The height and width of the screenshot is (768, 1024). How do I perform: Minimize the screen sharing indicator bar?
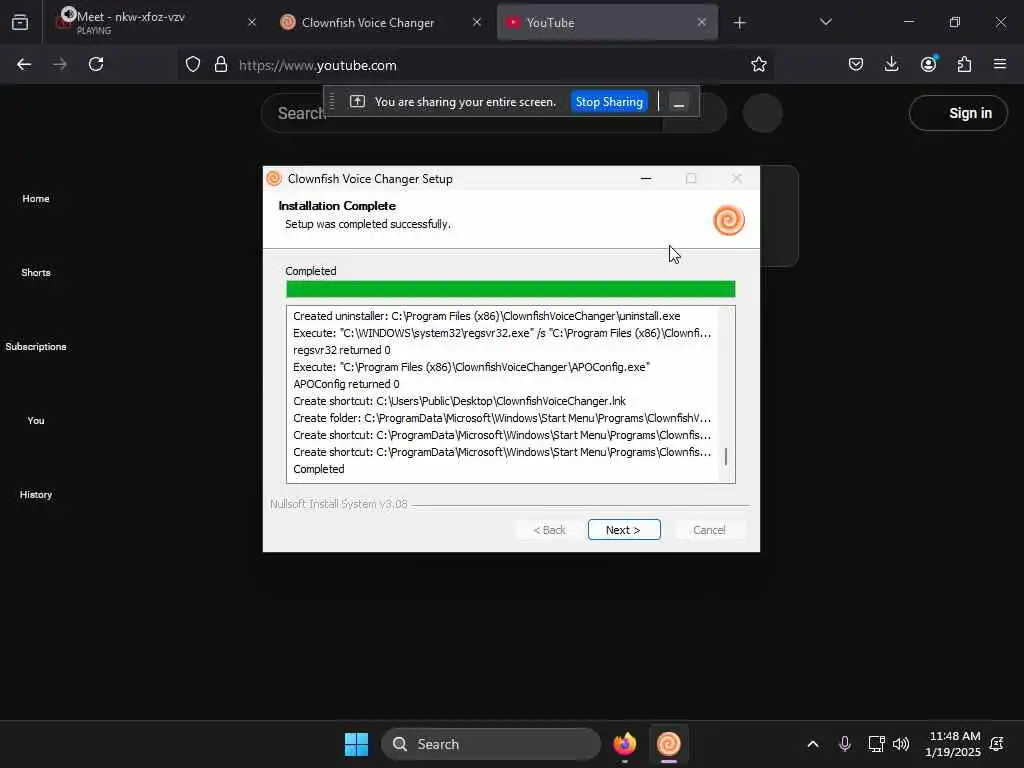(x=679, y=103)
